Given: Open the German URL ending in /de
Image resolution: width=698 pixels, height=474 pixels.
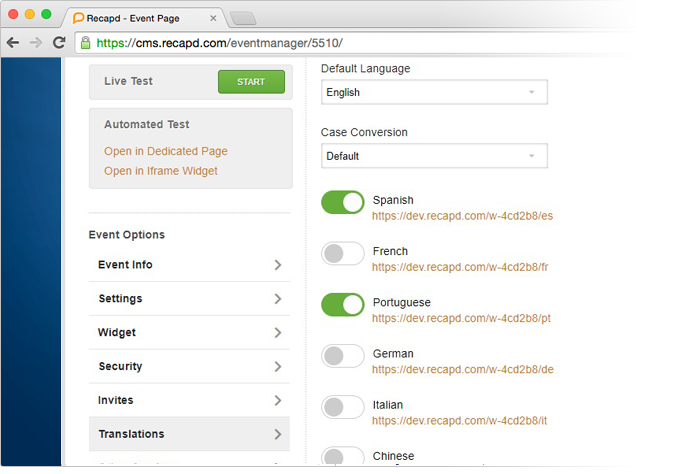Looking at the screenshot, I should 463,369.
